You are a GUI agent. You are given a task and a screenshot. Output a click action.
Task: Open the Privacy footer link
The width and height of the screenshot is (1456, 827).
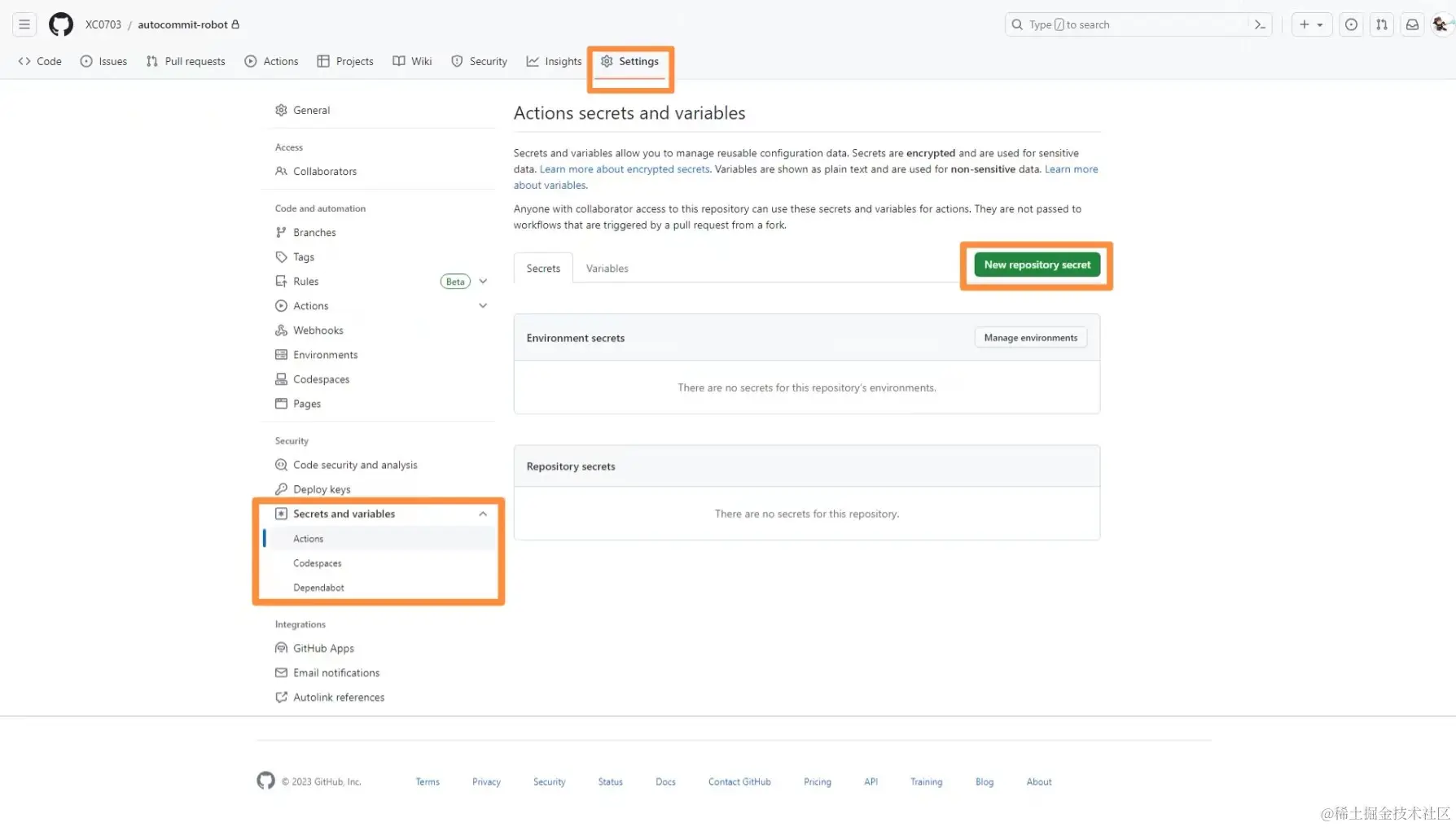point(486,781)
